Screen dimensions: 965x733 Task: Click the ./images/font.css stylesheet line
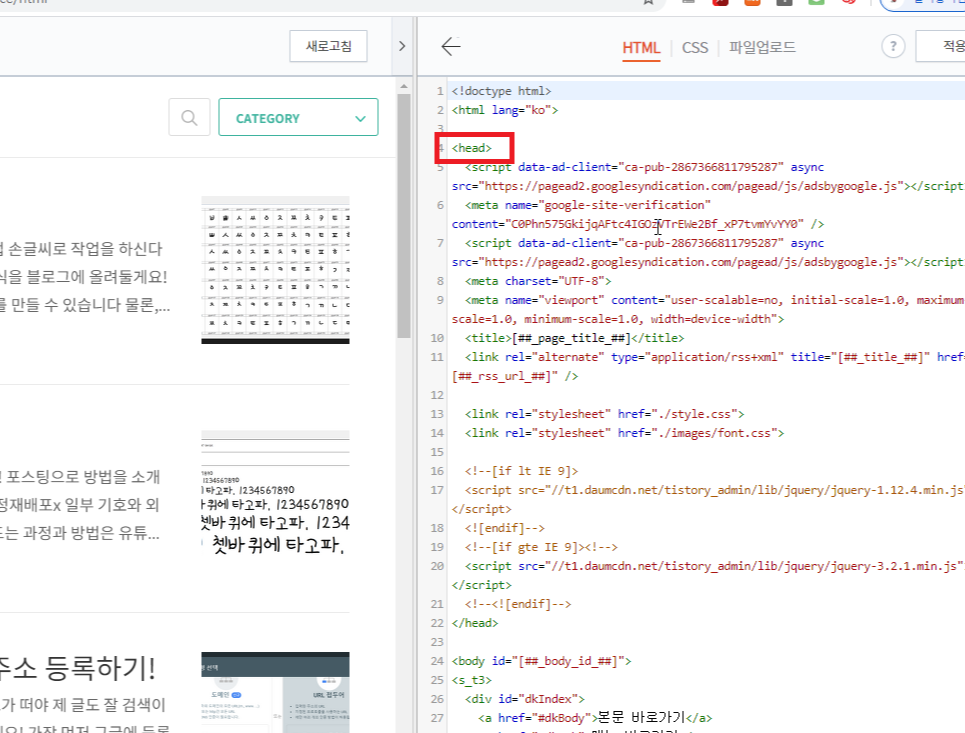pos(624,433)
